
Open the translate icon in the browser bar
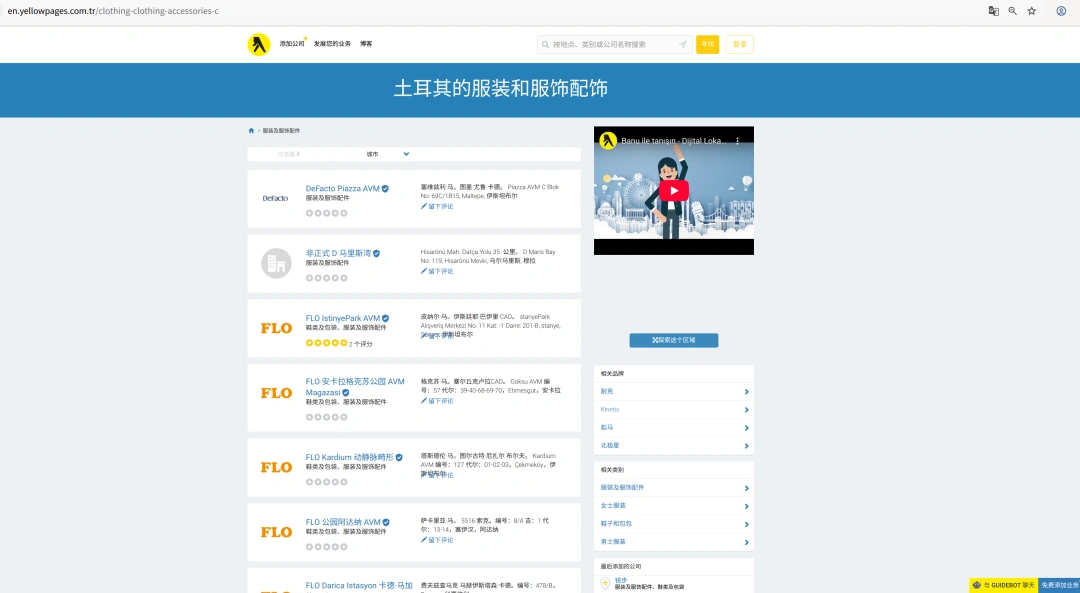click(x=993, y=10)
